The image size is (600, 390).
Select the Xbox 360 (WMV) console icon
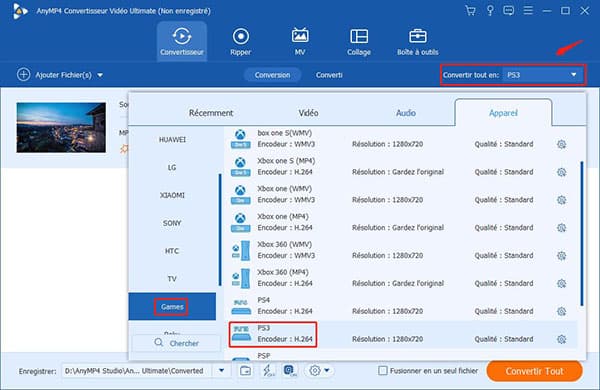tap(241, 250)
